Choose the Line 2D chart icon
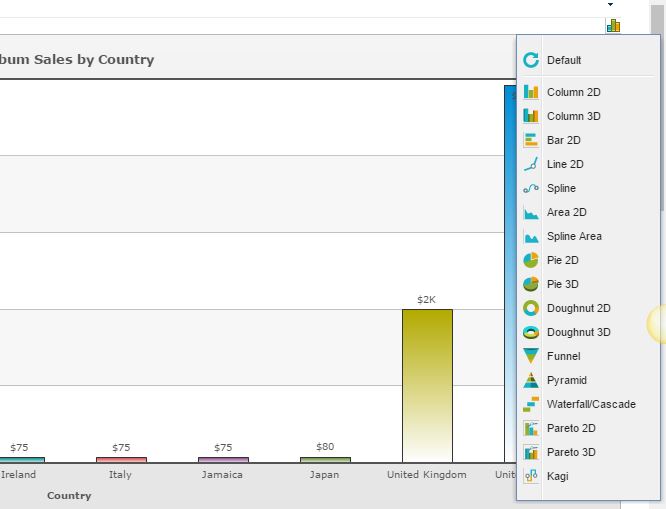This screenshot has height=509, width=666. click(531, 164)
